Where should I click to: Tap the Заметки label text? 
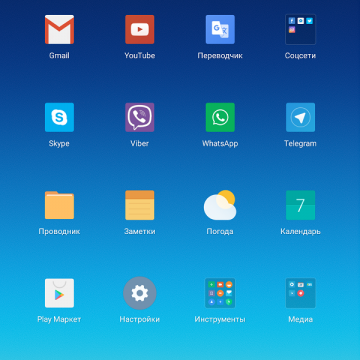(x=140, y=232)
